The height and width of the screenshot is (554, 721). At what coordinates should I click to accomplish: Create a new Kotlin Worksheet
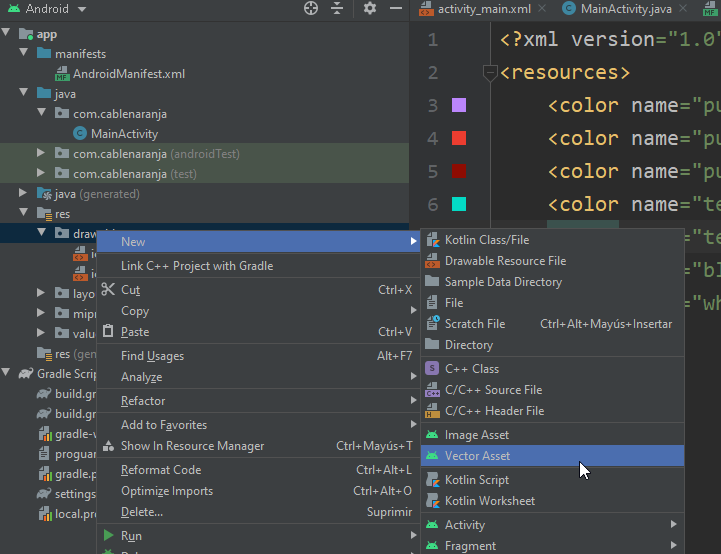[552, 501]
